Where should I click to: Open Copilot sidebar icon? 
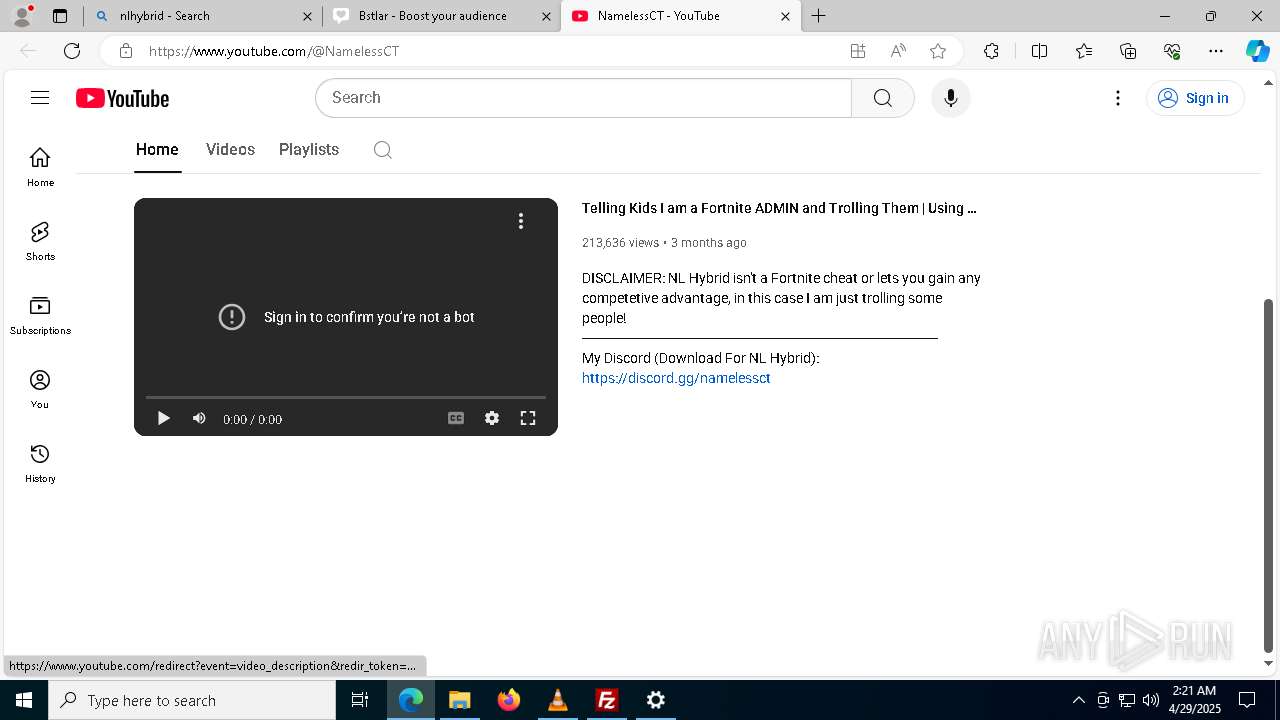click(1257, 51)
